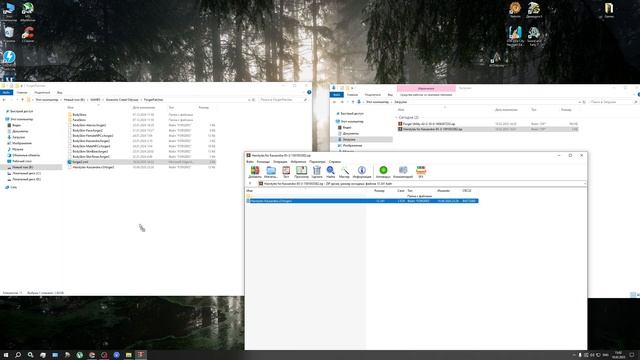The width and height of the screenshot is (640, 360).
Task: Select Быстрый доступ in left explorer tree
Action: click(22, 111)
